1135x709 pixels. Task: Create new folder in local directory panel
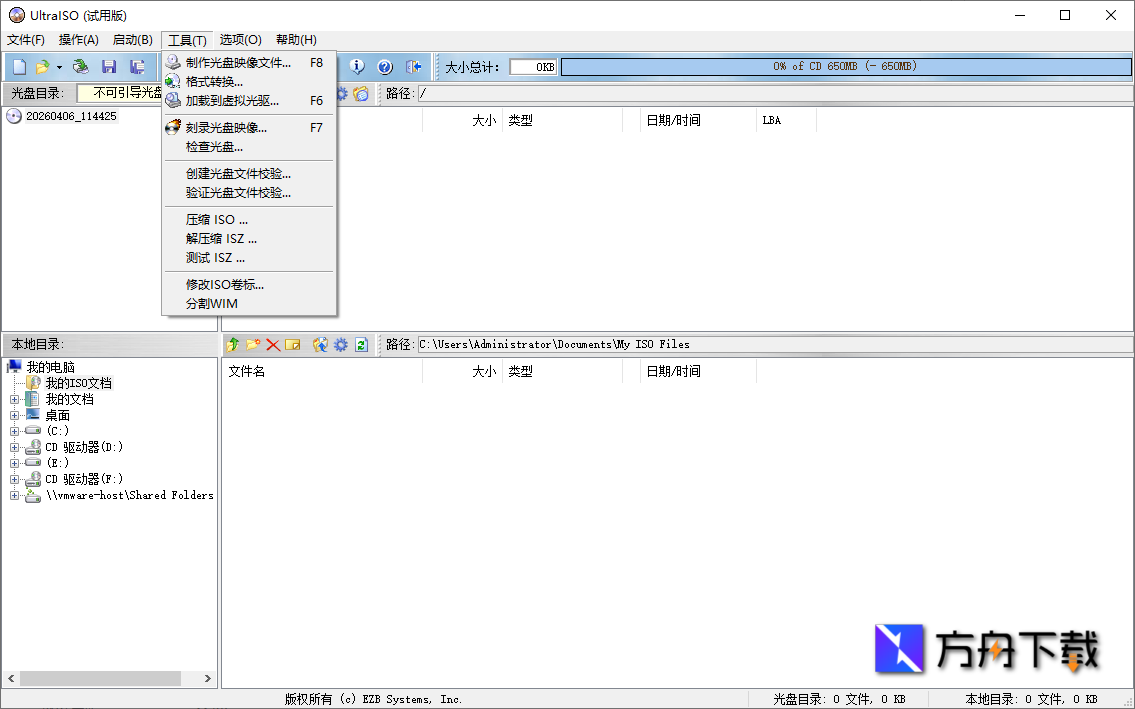(x=252, y=344)
